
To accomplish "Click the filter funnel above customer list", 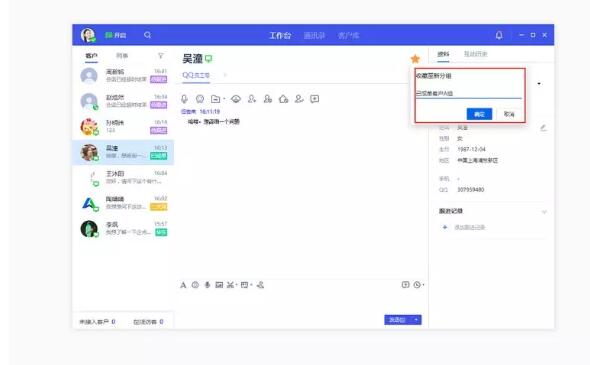I will 161,56.
